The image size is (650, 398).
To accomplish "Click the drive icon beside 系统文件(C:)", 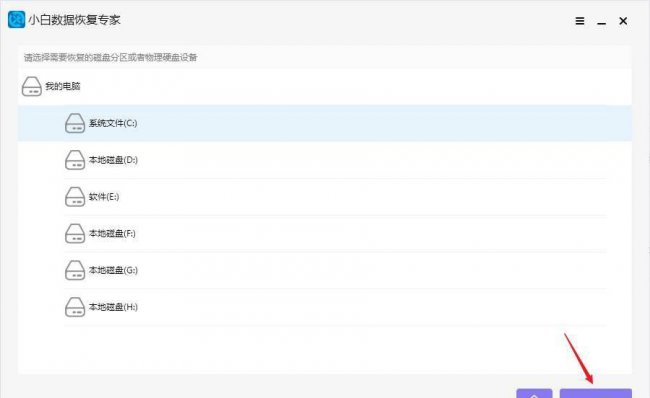I will [75, 123].
